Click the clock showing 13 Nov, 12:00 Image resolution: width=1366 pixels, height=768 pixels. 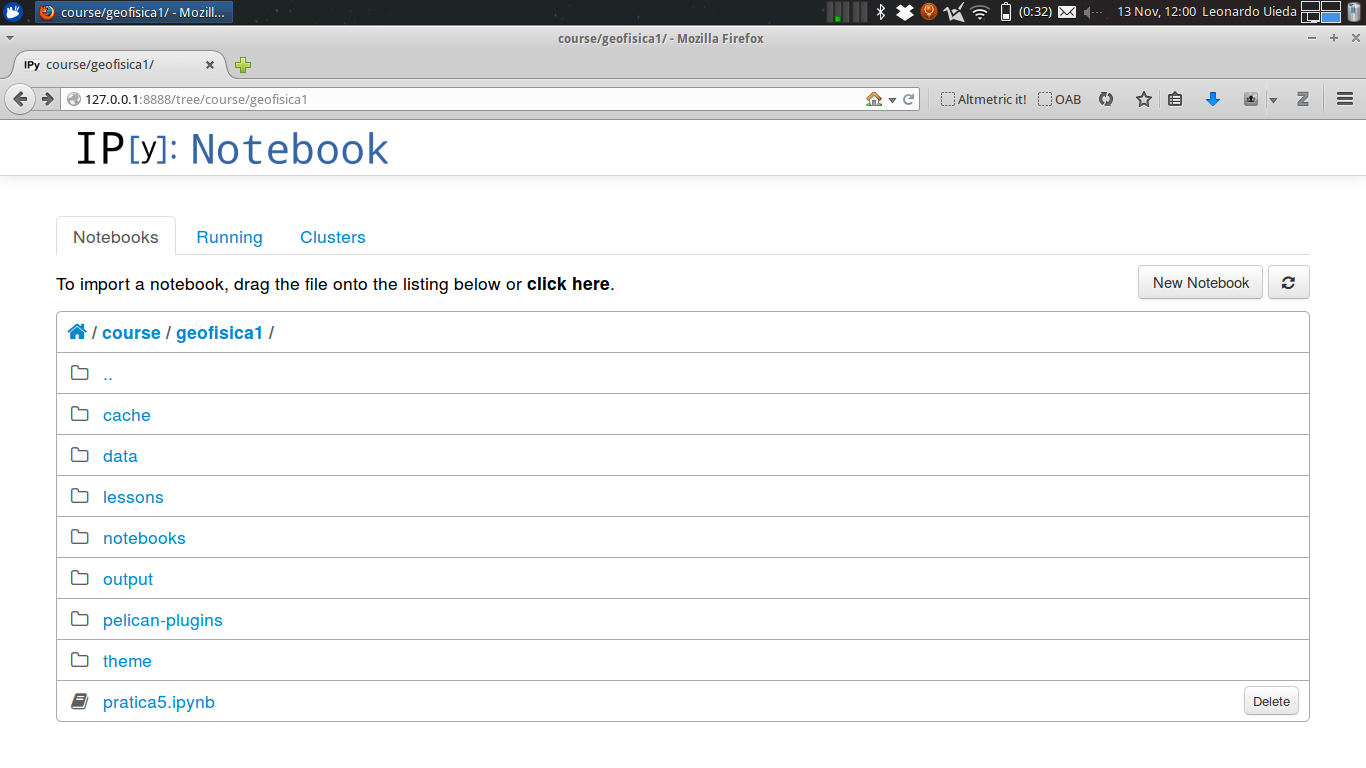(x=1156, y=12)
